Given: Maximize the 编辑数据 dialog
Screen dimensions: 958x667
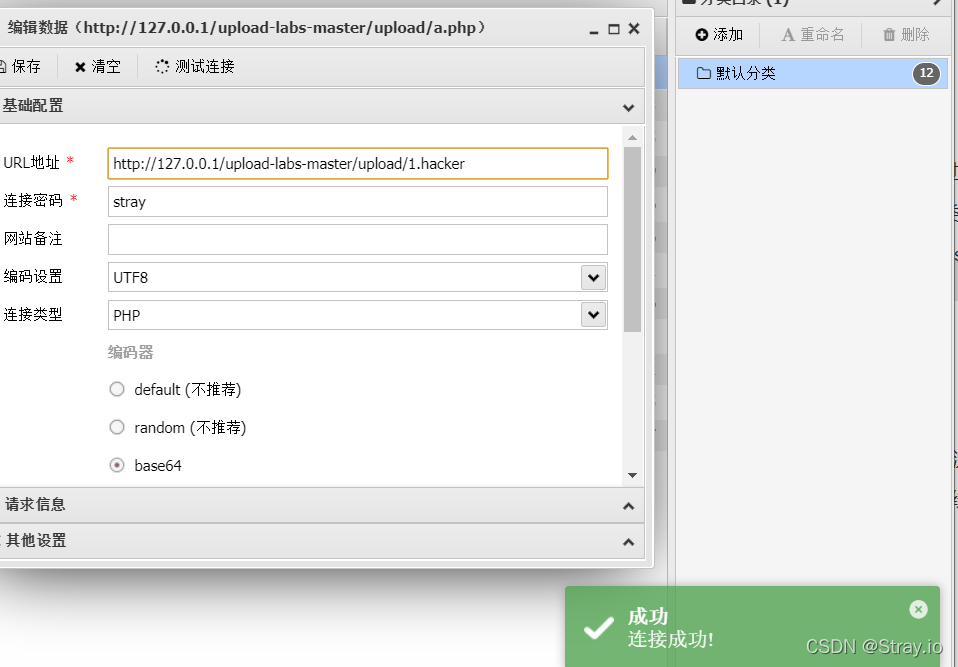Looking at the screenshot, I should [614, 29].
